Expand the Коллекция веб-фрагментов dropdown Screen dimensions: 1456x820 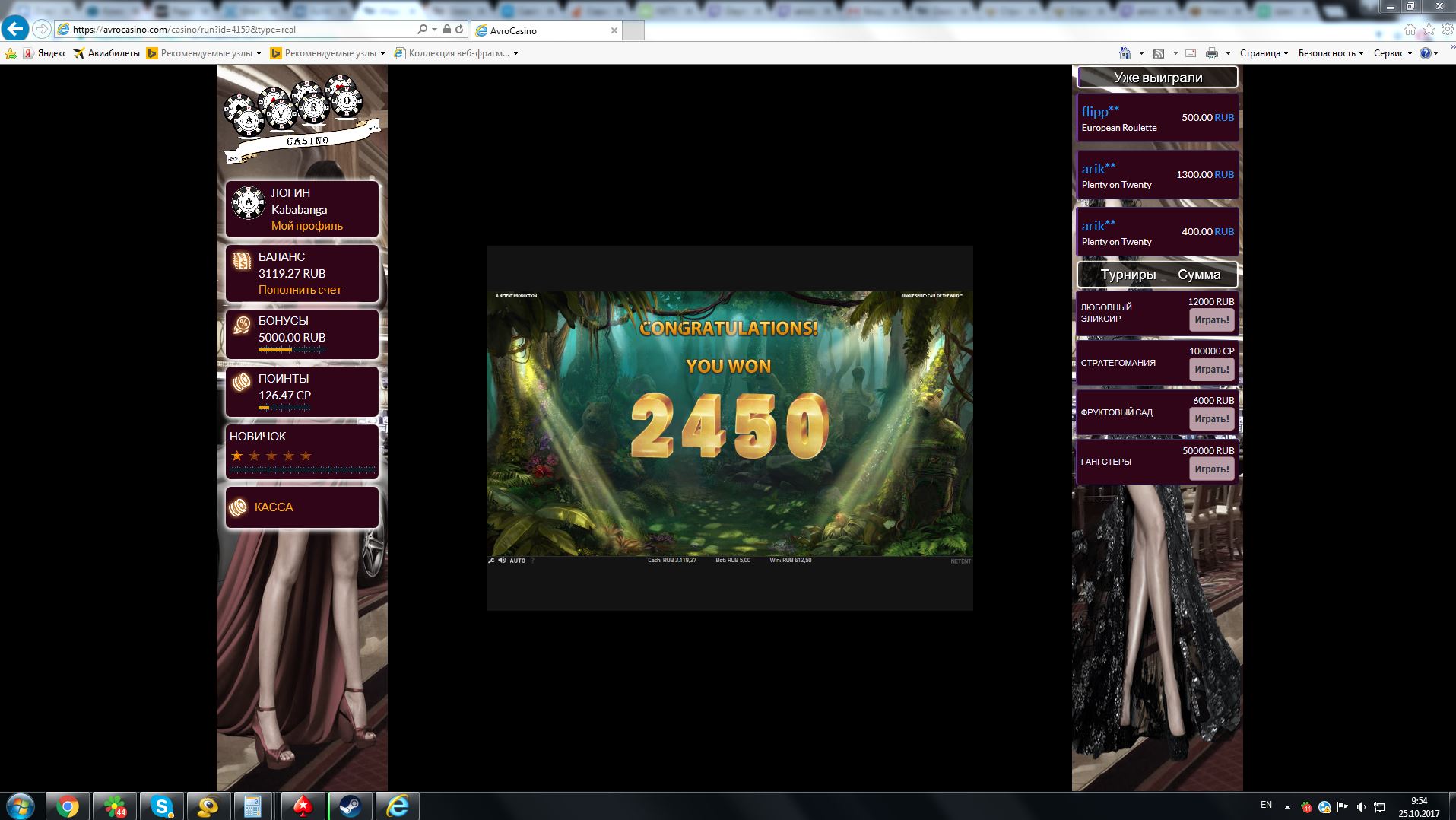(x=515, y=53)
